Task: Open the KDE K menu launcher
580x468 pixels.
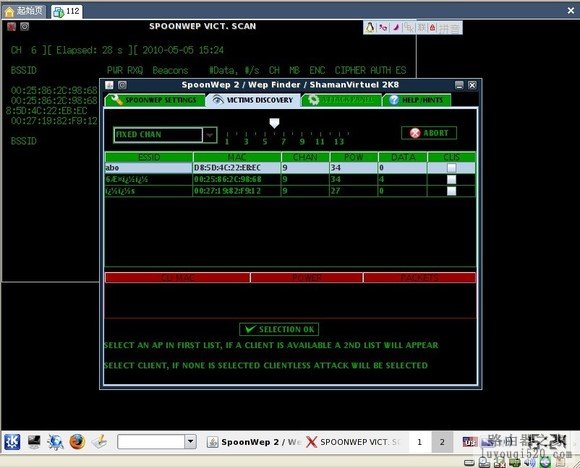Action: 12,442
